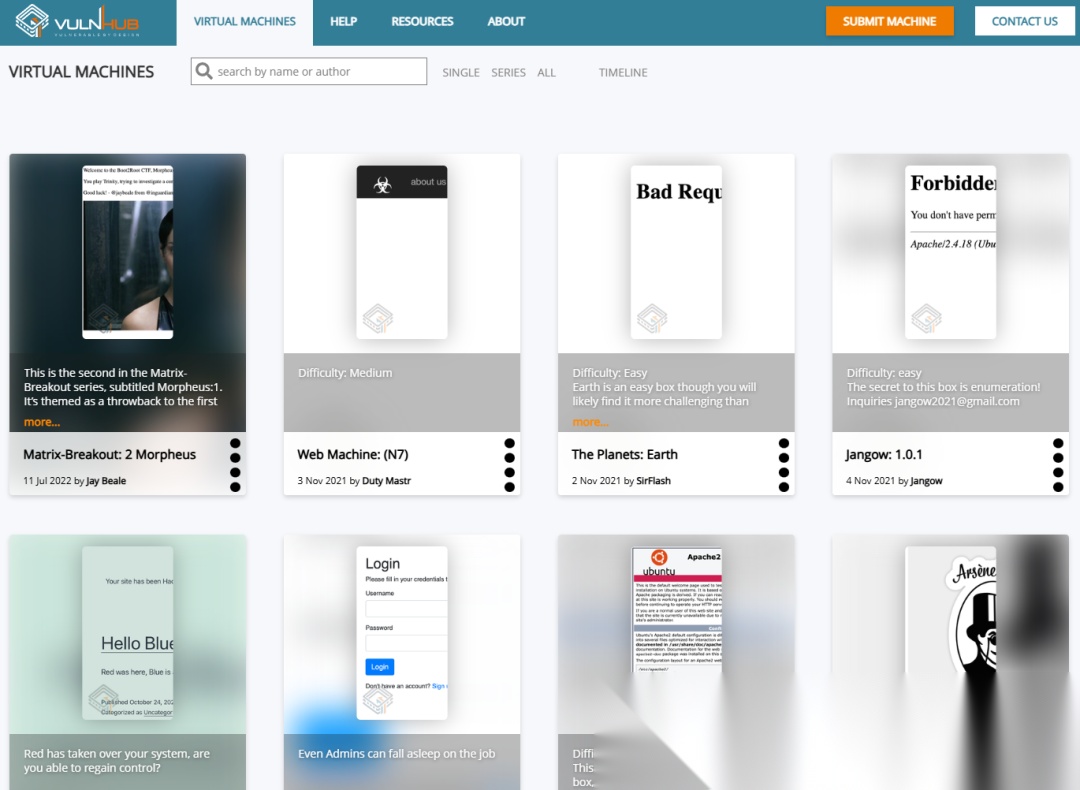Click the search magnifier icon
This screenshot has height=790, width=1080.
click(x=204, y=71)
